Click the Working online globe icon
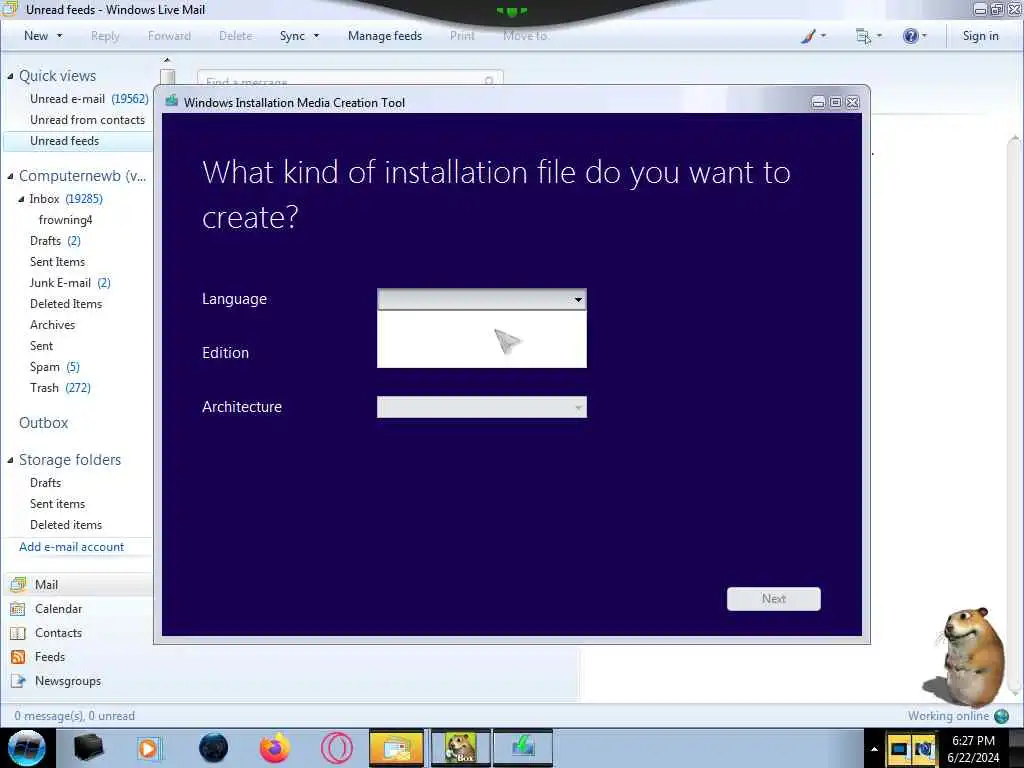This screenshot has height=768, width=1024. [x=1001, y=716]
